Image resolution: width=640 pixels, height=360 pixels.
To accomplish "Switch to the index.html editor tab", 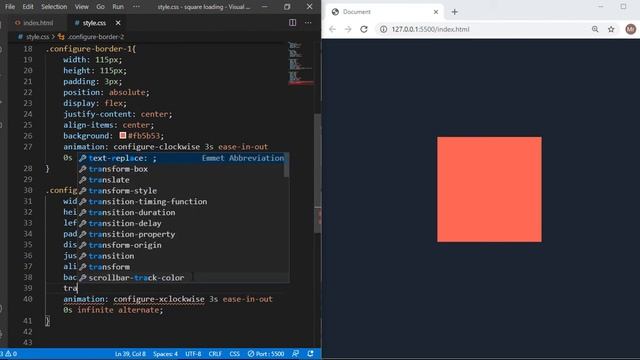I will click(34, 23).
